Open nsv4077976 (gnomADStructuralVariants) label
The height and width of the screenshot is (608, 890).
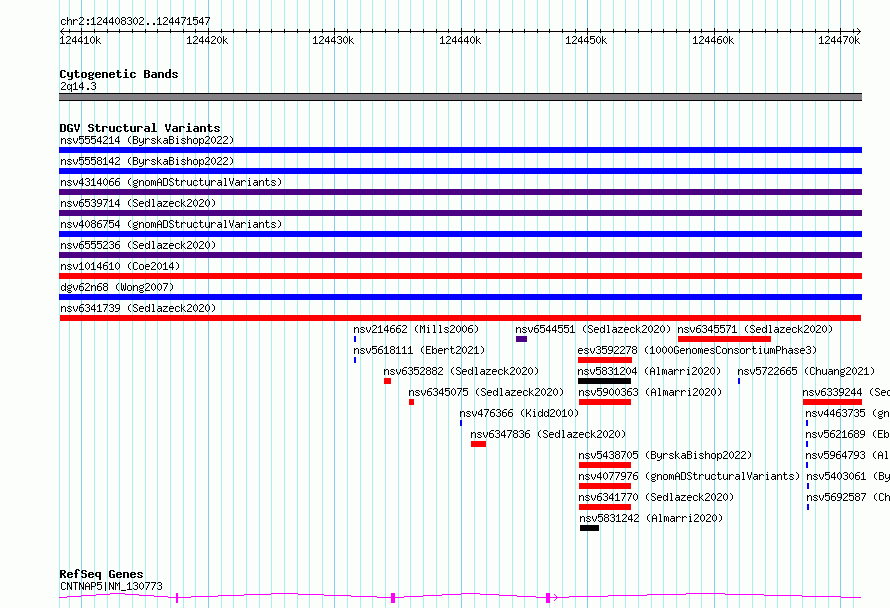[689, 476]
